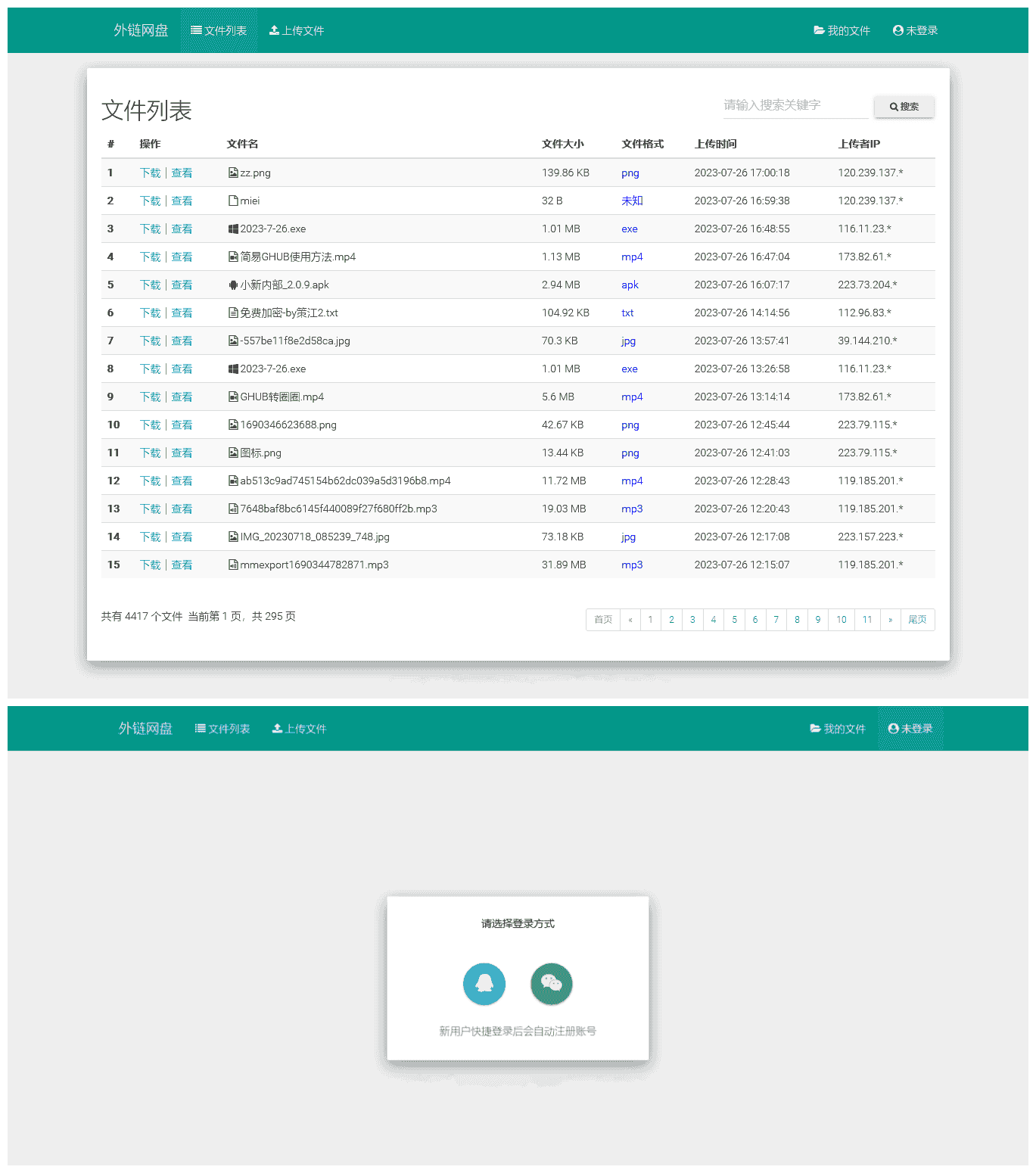The width and height of the screenshot is (1036, 1173).
Task: Click the image icon beside 图标.png
Action: tap(233, 453)
